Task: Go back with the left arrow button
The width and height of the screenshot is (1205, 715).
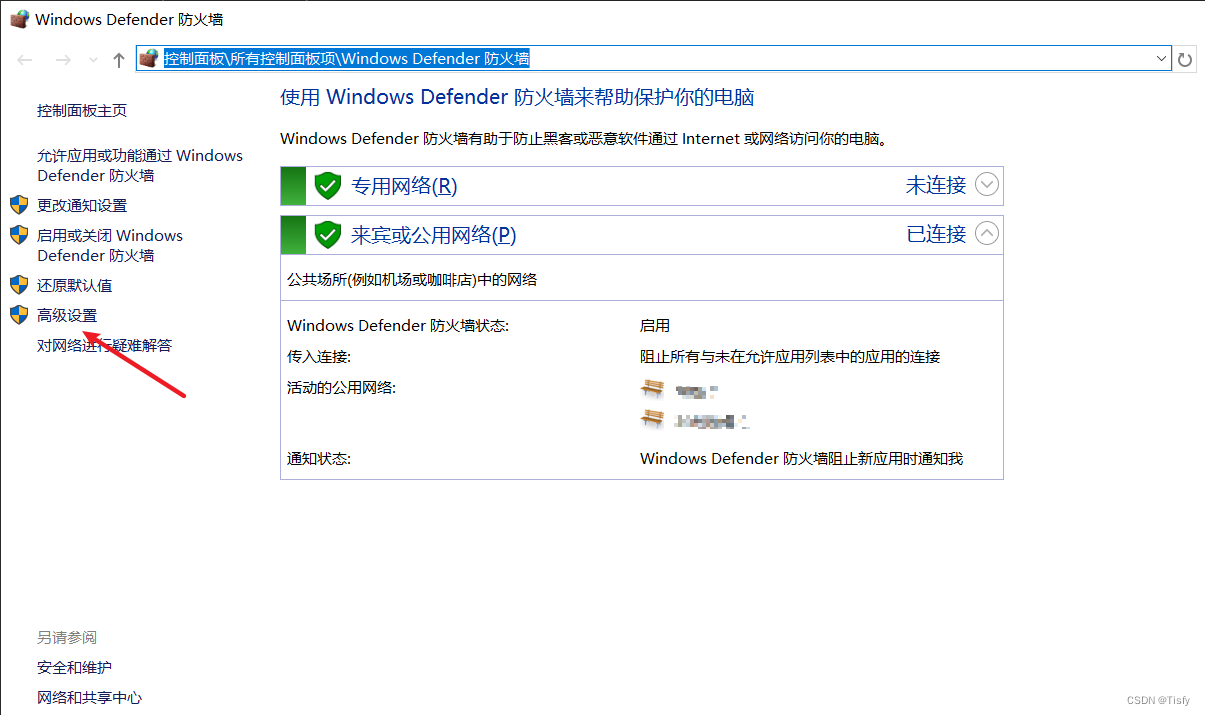Action: tap(25, 60)
